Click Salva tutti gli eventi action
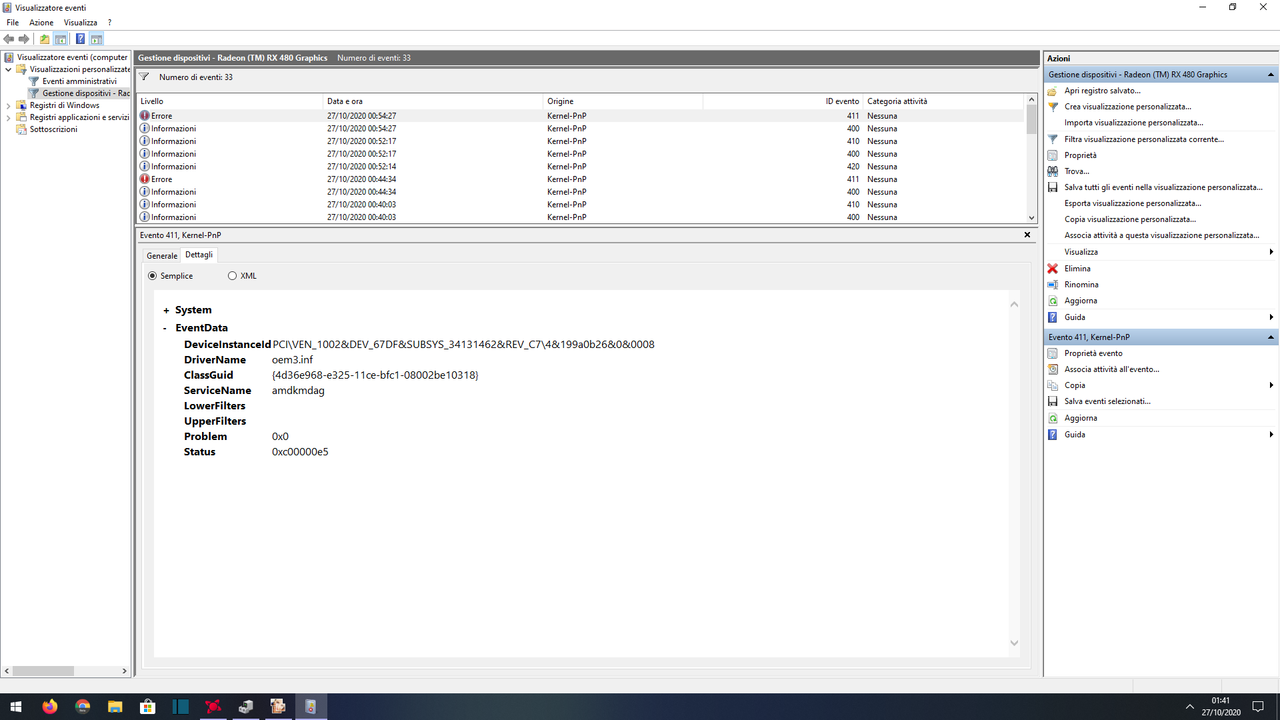Screen dimensions: 1280x720 pos(1163,187)
